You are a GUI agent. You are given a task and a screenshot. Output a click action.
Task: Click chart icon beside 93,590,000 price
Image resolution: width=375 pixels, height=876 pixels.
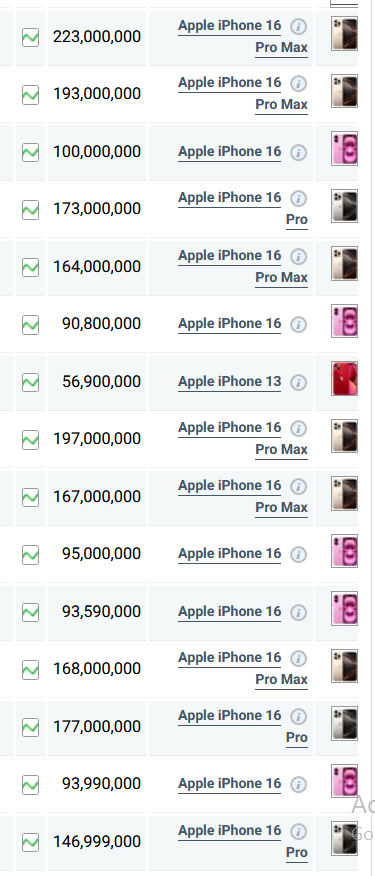(x=30, y=612)
